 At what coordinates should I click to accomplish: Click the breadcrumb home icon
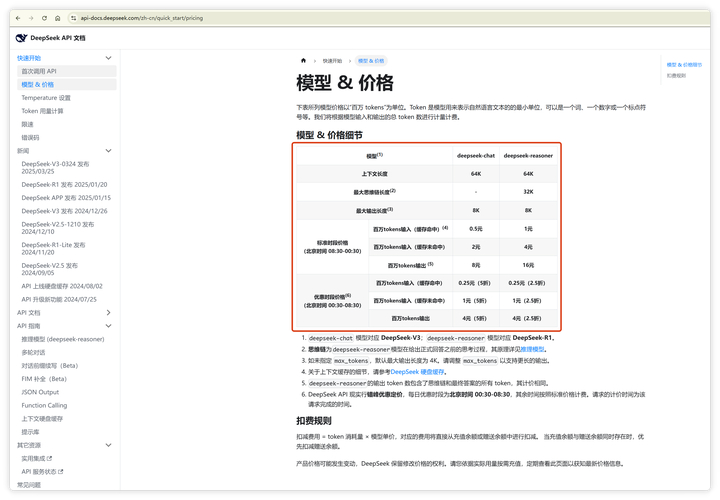(303, 61)
